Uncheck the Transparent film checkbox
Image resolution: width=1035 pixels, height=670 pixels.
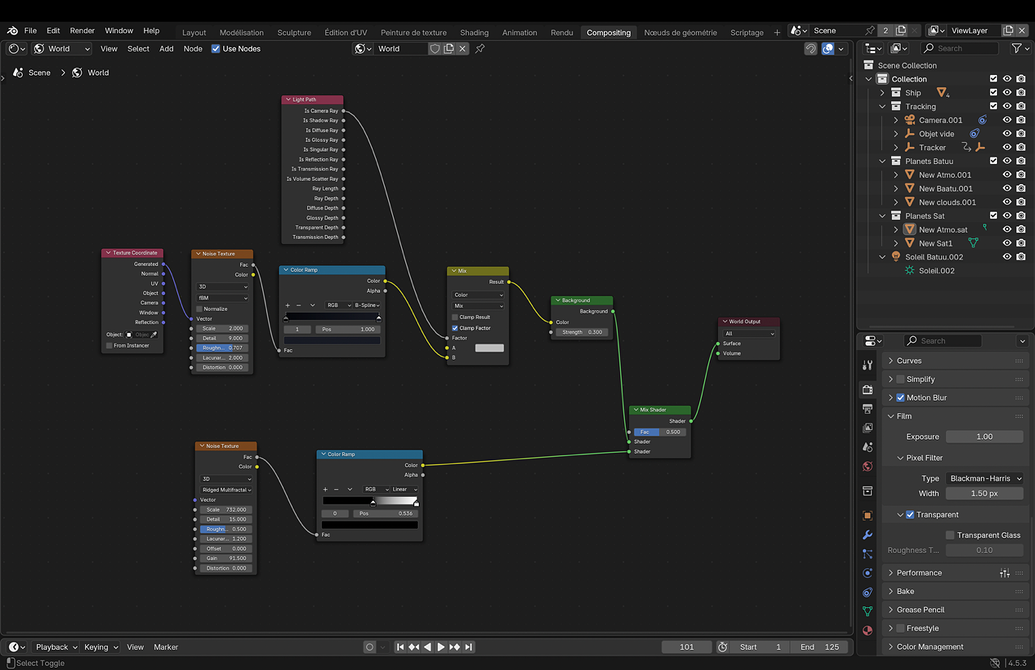(910, 514)
